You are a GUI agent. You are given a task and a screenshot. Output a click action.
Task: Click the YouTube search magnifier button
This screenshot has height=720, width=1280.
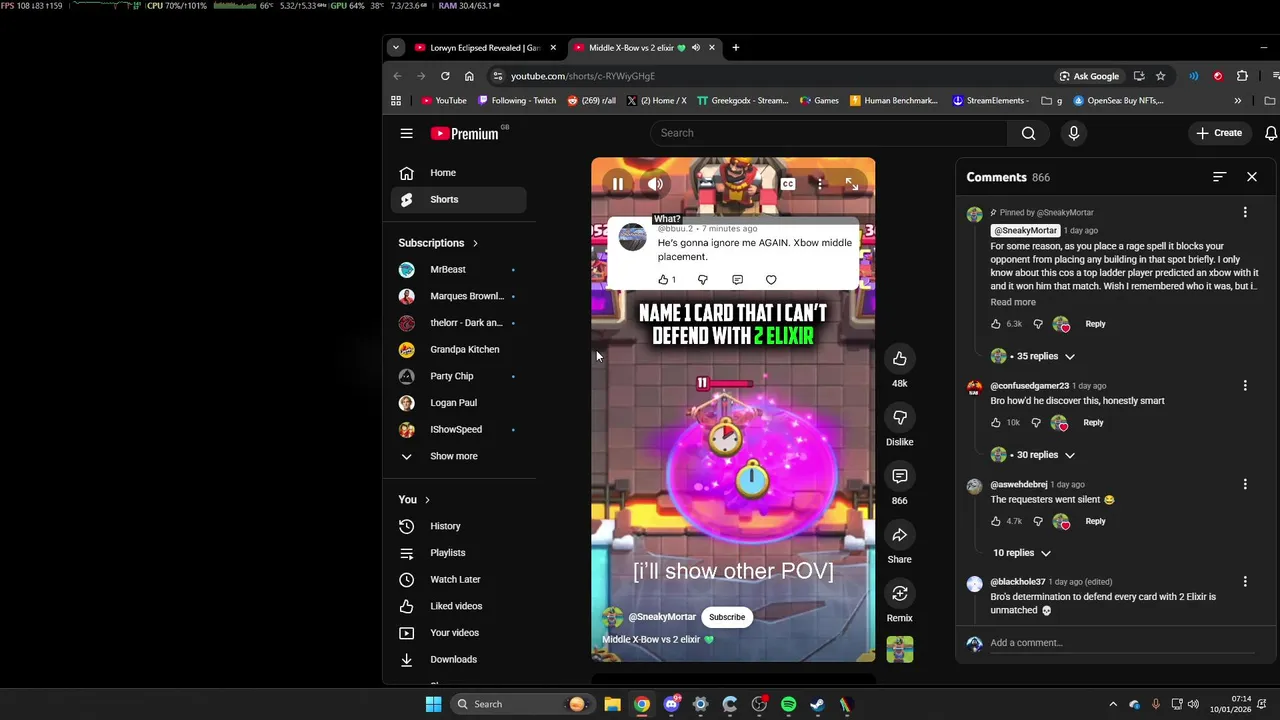[1028, 133]
